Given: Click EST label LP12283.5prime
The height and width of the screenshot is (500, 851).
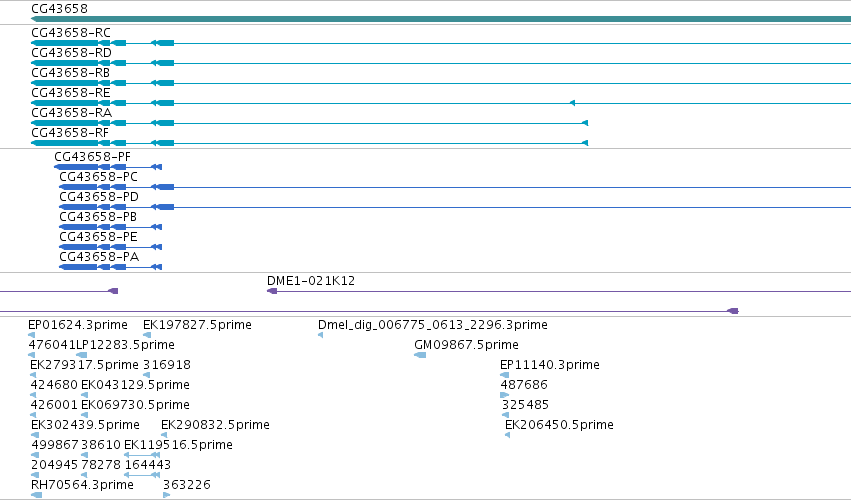Looking at the screenshot, I should point(125,345).
